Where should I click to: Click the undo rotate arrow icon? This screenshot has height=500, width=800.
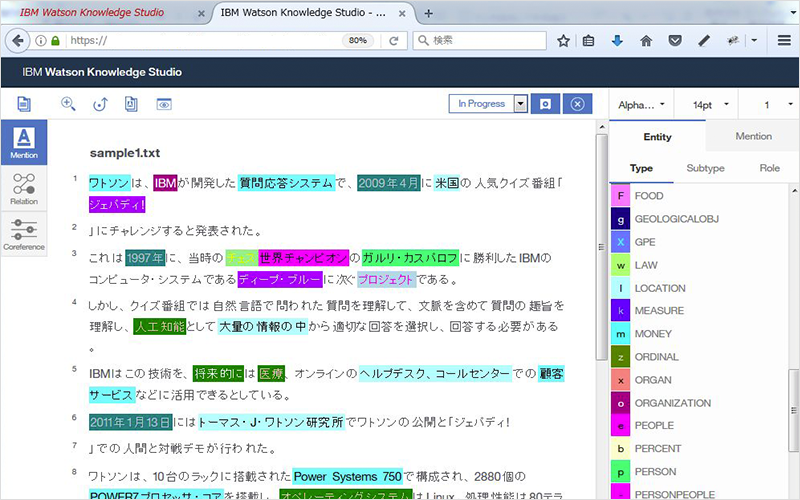100,104
